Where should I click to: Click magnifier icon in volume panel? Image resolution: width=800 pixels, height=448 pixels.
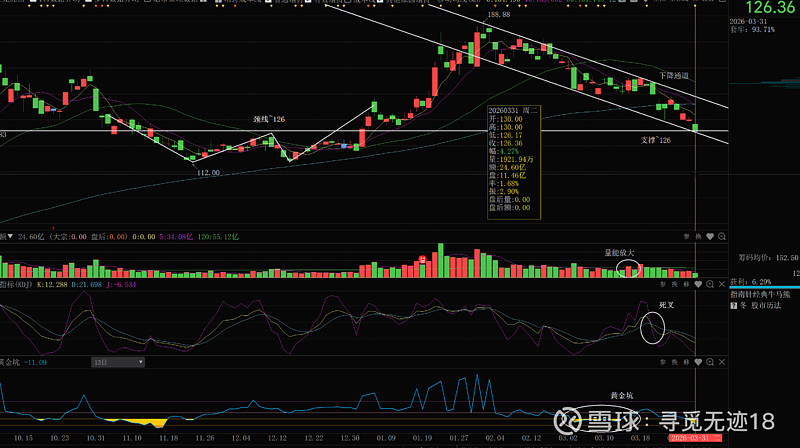721,237
